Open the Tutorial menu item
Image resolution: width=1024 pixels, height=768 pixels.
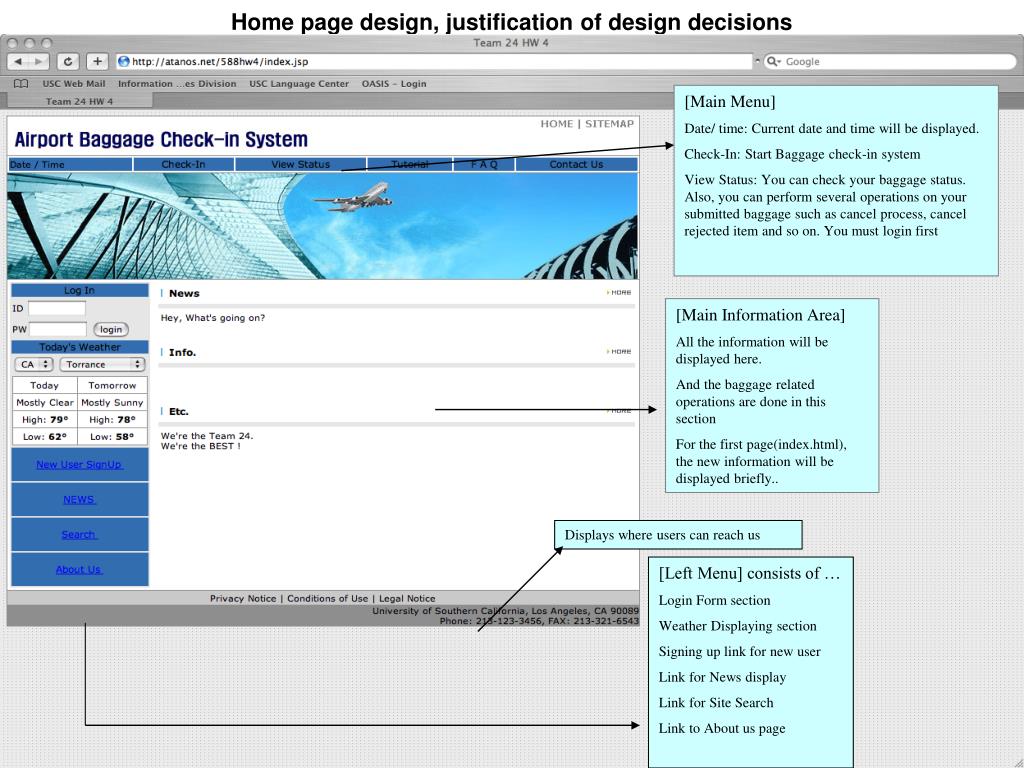[409, 165]
